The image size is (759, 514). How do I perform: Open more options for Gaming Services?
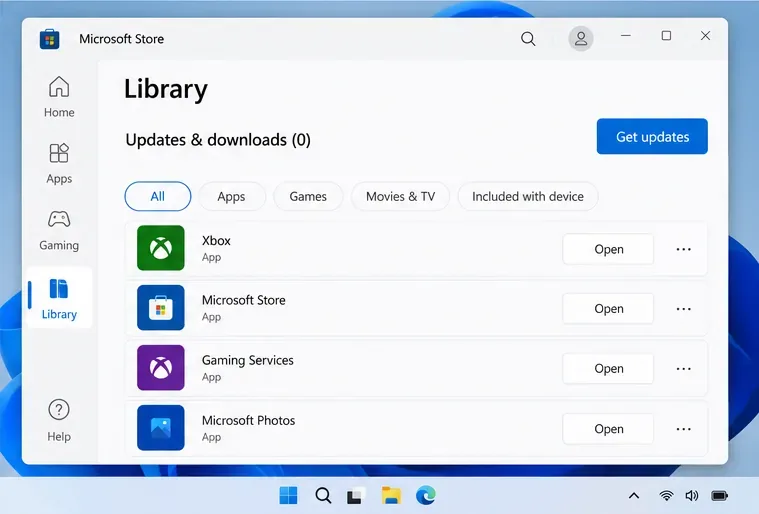click(x=683, y=369)
